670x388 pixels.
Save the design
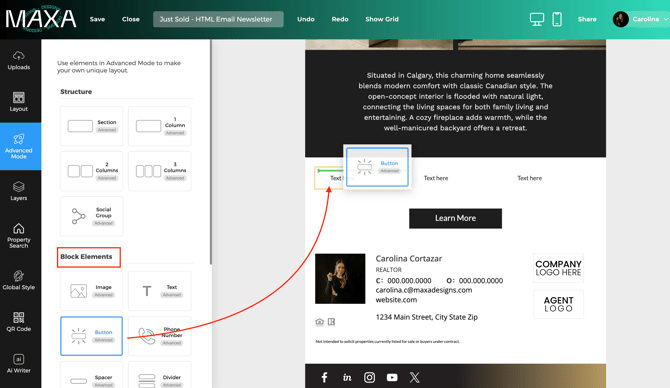[97, 19]
